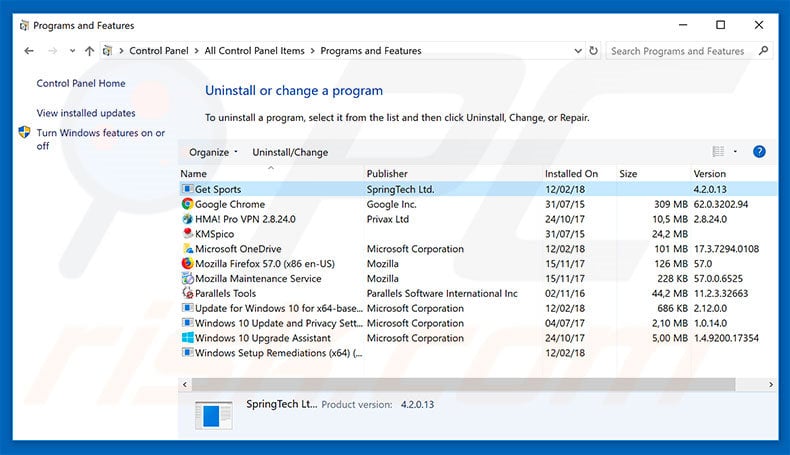Expand the address bar history dropdown
This screenshot has height=455, width=790.
(x=577, y=51)
